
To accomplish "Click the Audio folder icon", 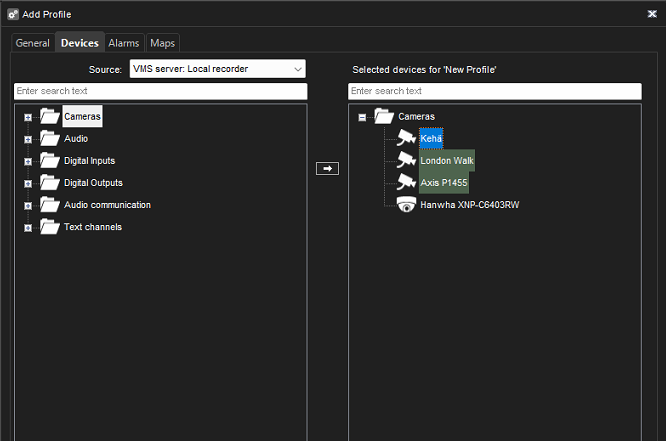I will pos(50,138).
